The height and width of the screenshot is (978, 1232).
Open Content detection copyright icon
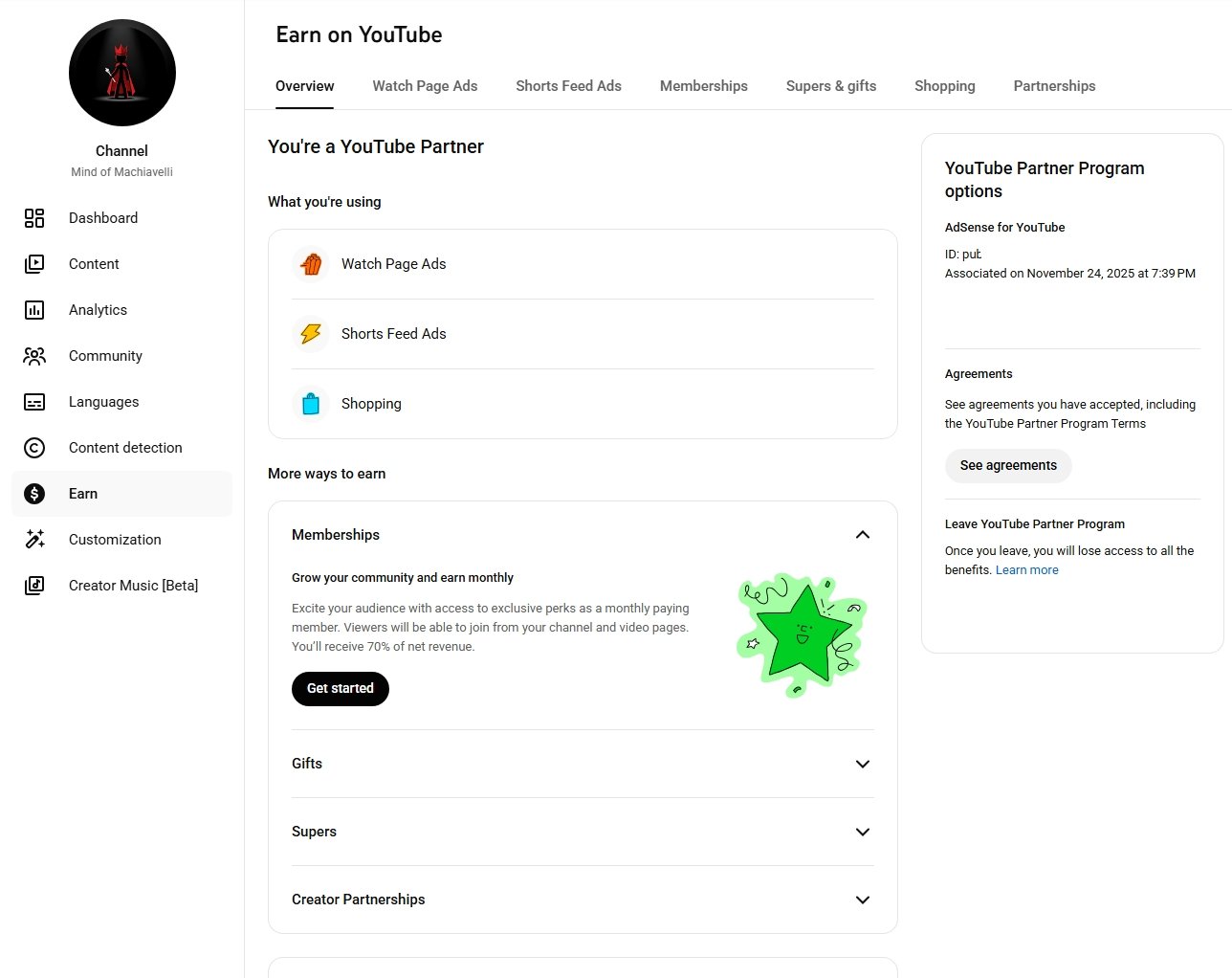[x=34, y=448]
